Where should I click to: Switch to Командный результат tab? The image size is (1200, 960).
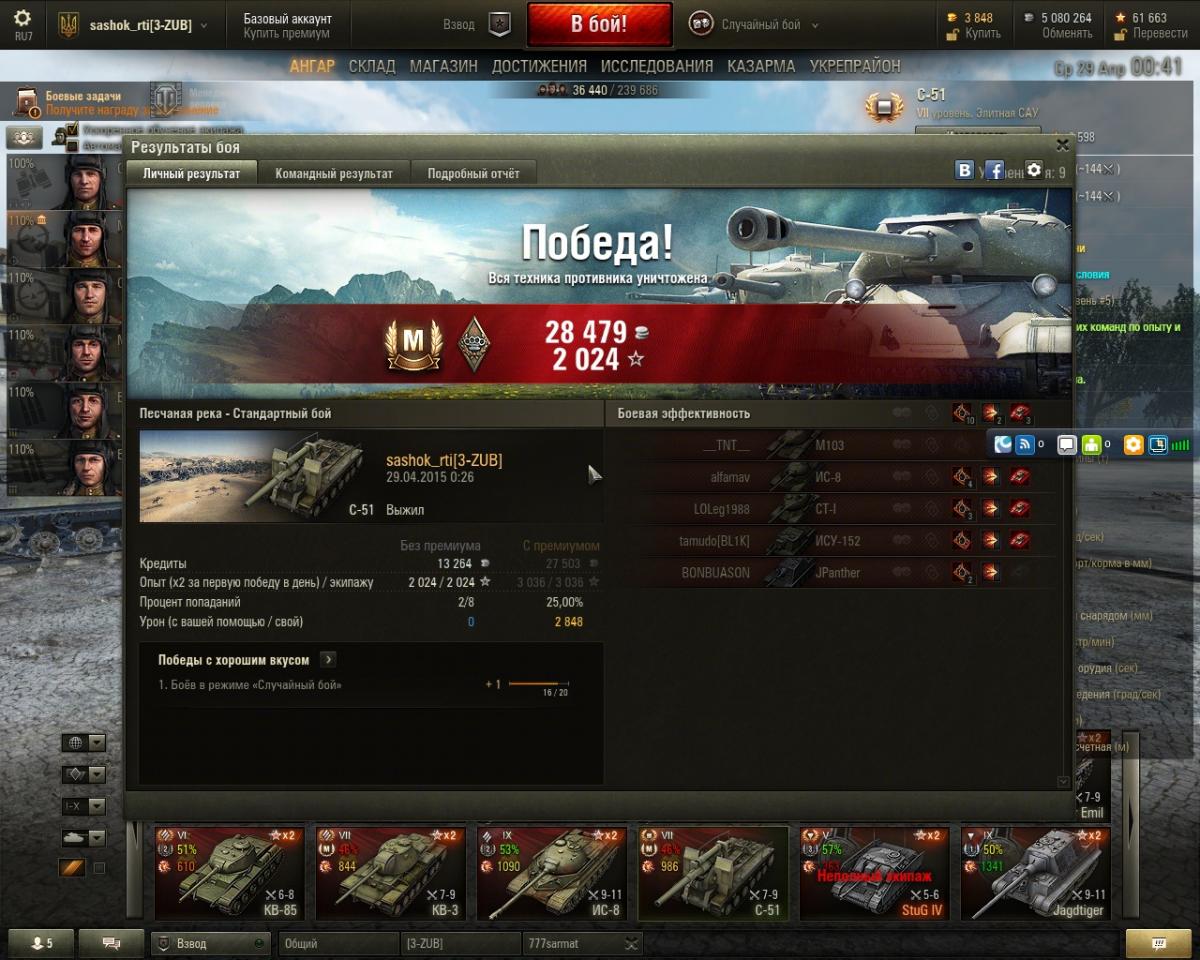click(334, 173)
